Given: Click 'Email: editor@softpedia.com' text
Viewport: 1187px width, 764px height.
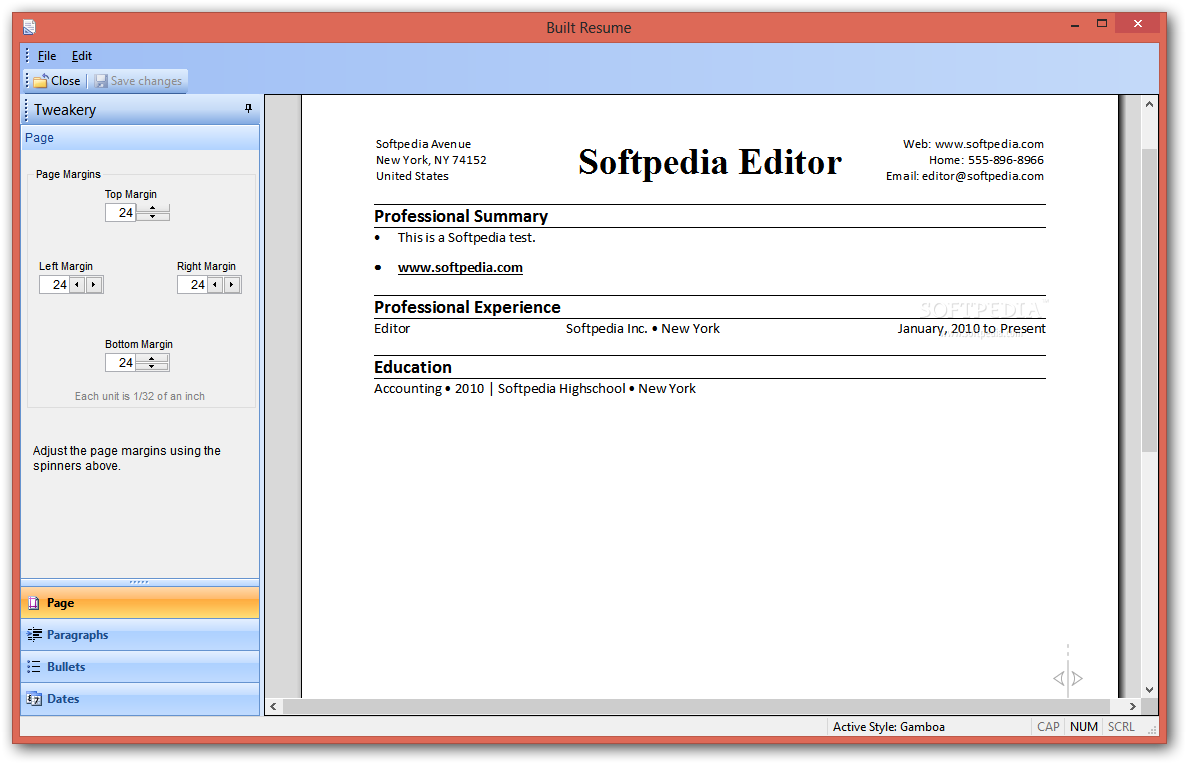Looking at the screenshot, I should [964, 176].
